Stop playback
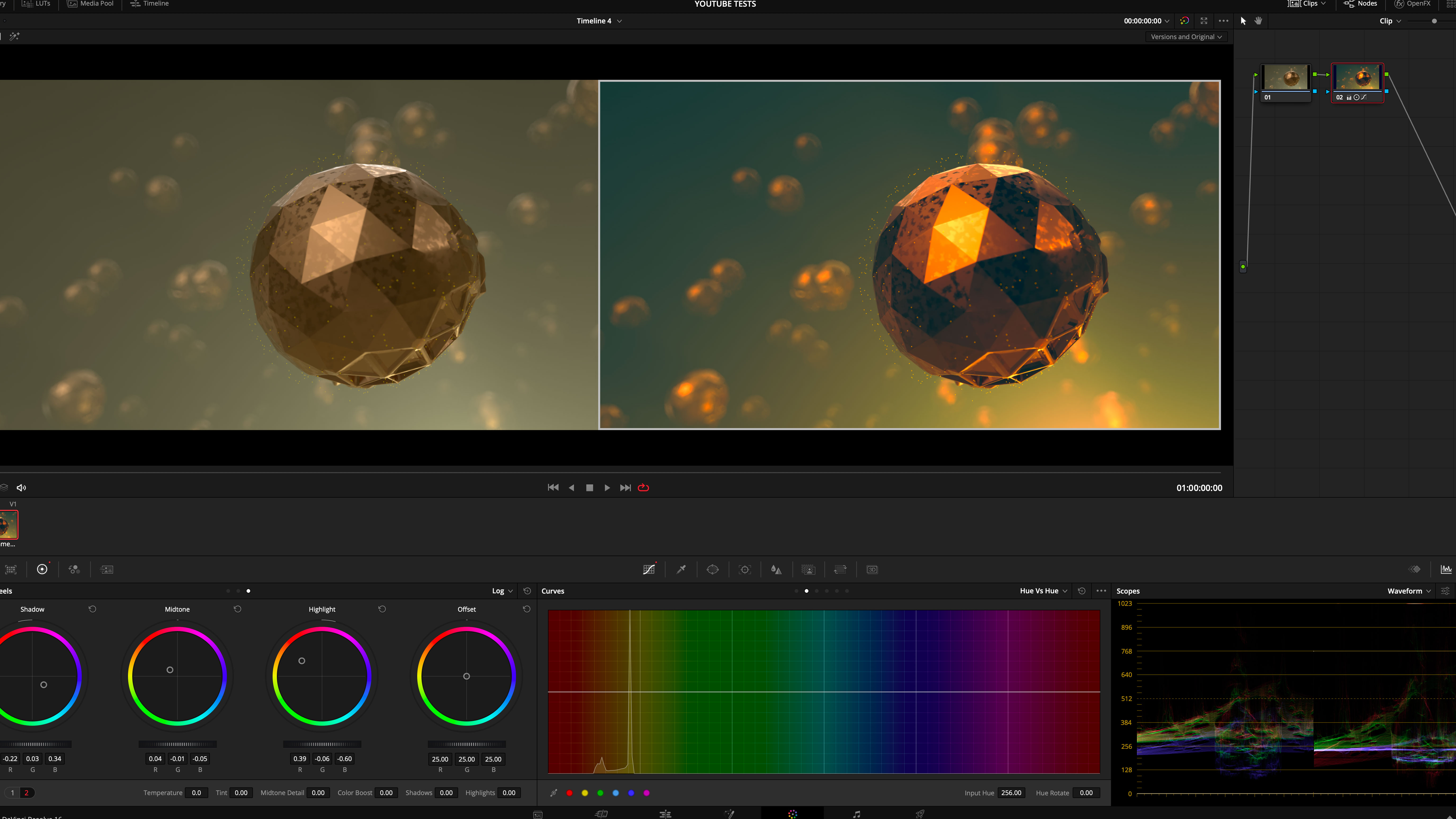 [x=589, y=488]
